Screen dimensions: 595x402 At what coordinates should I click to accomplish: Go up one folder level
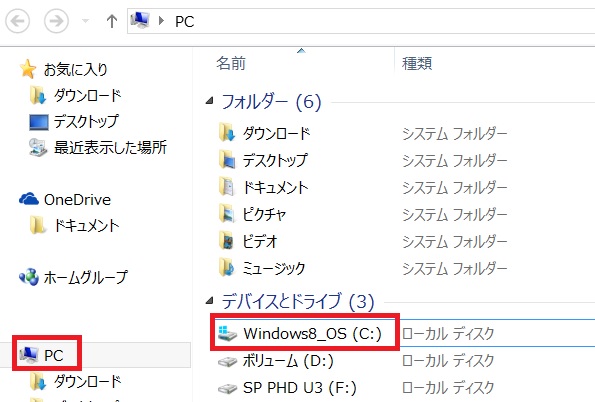(x=111, y=21)
